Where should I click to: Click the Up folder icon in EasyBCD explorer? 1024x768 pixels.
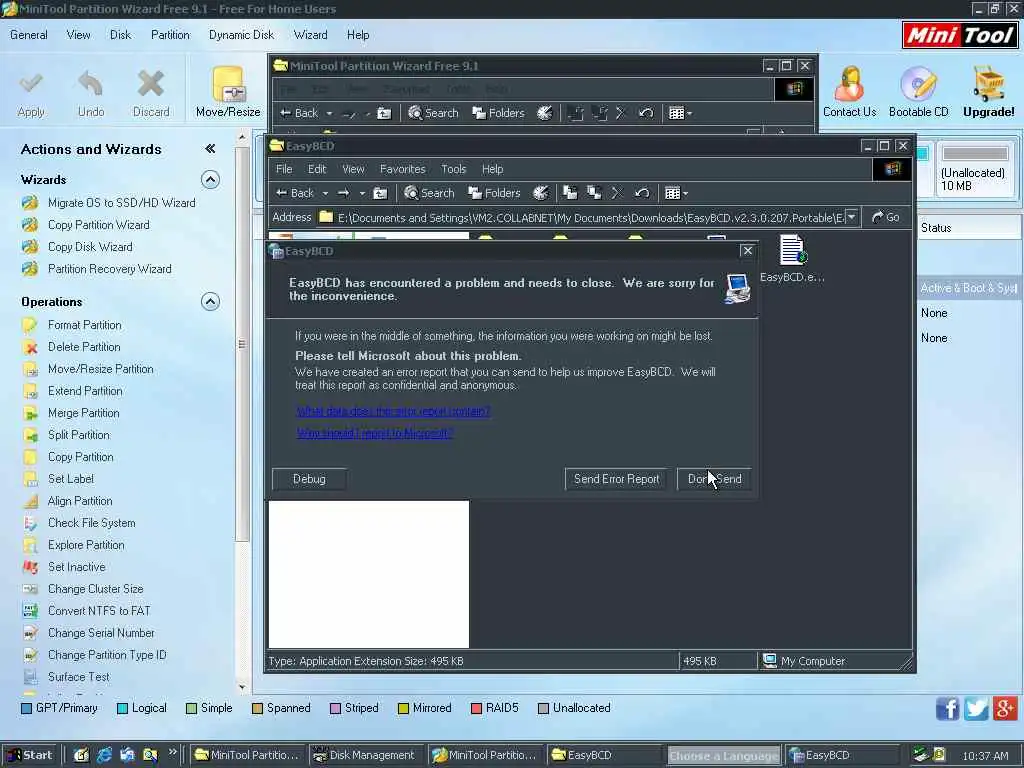point(380,193)
